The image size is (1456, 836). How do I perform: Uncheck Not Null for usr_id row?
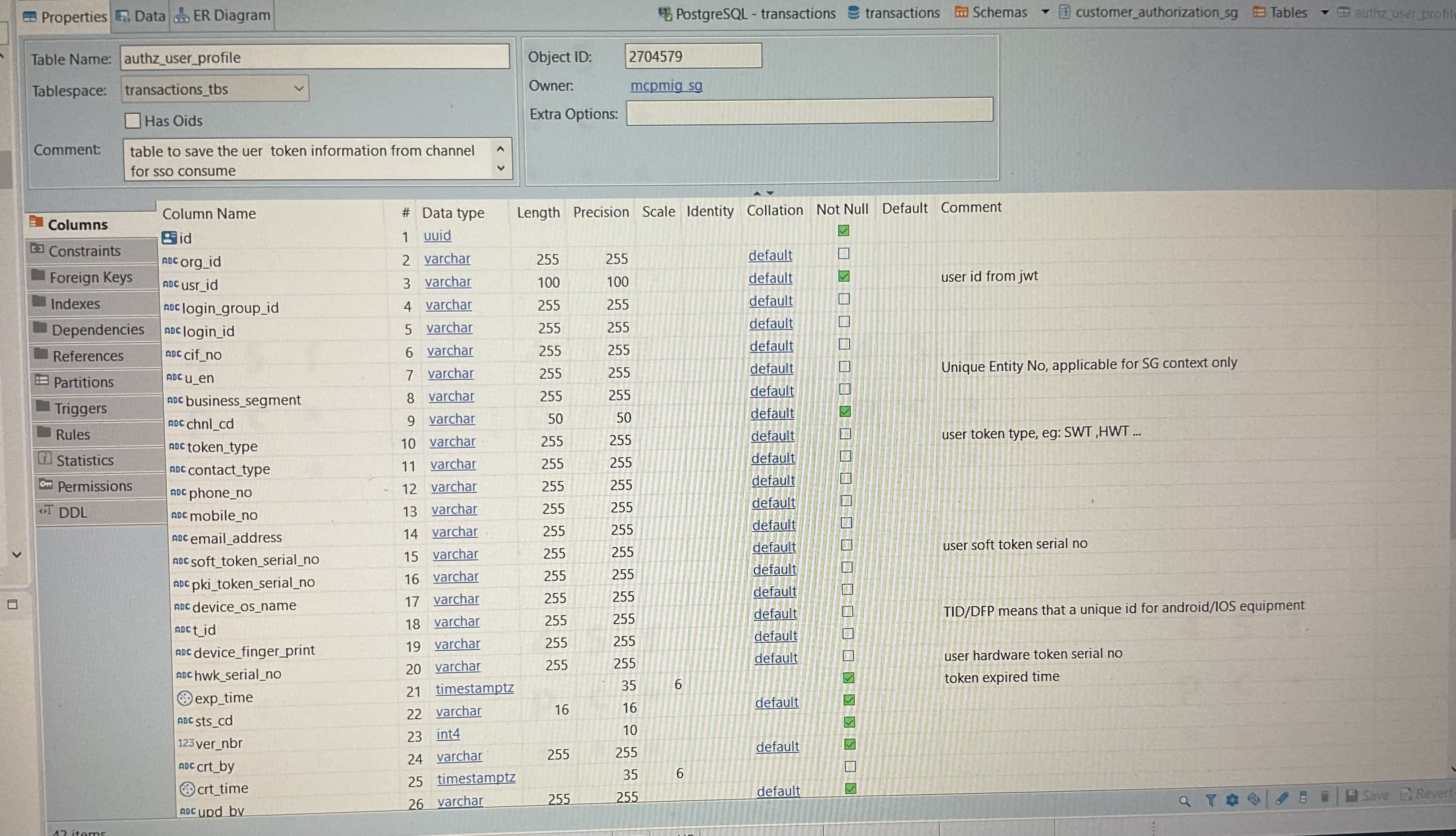(843, 276)
